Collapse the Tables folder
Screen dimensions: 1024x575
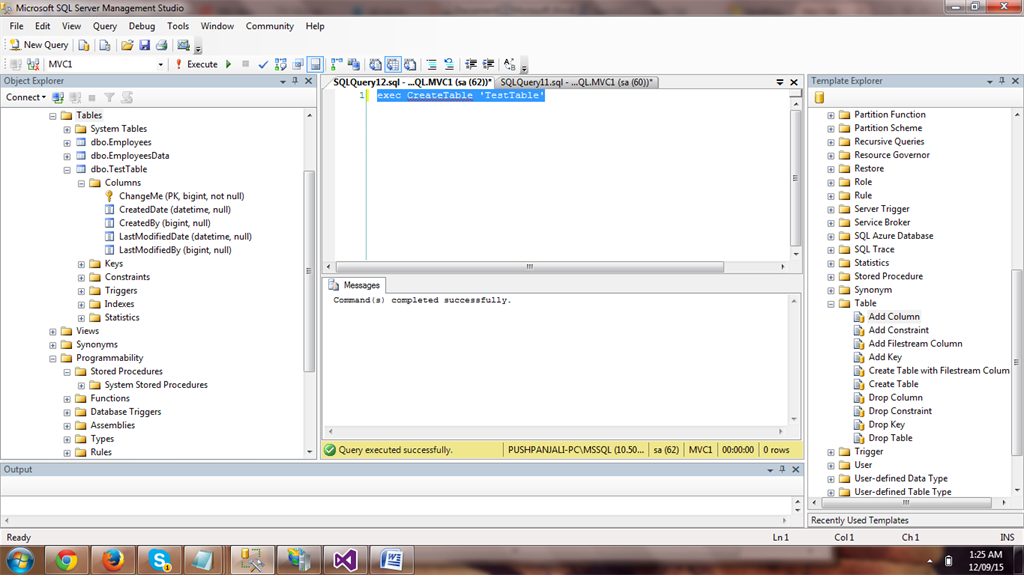click(53, 116)
